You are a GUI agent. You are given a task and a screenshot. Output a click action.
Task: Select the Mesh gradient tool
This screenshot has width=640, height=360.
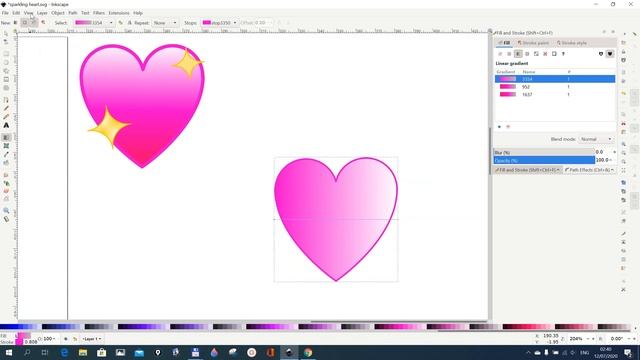click(x=6, y=146)
